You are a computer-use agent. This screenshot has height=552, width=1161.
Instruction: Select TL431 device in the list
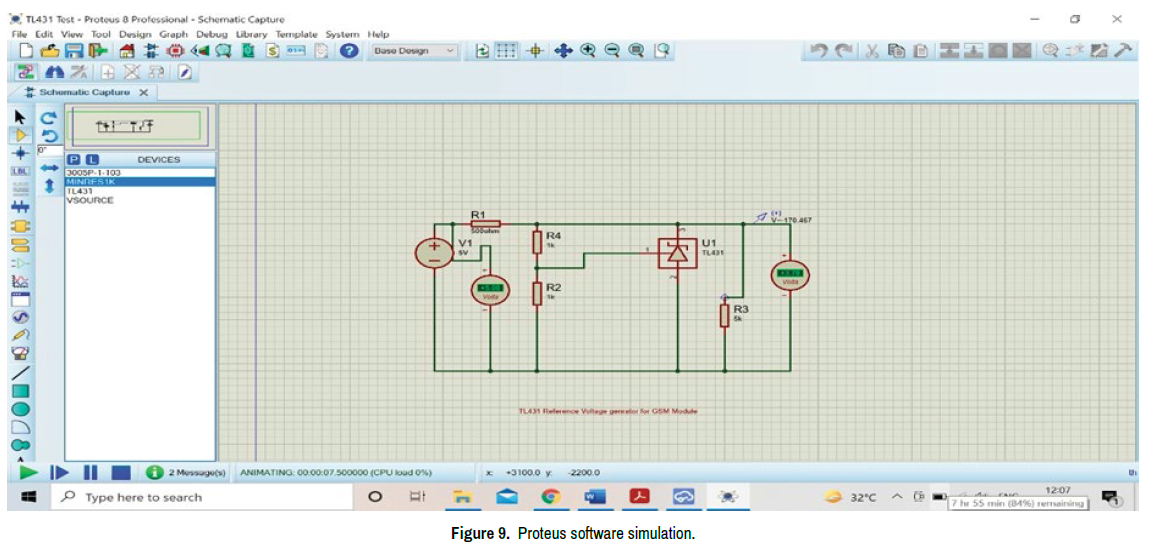(78, 191)
